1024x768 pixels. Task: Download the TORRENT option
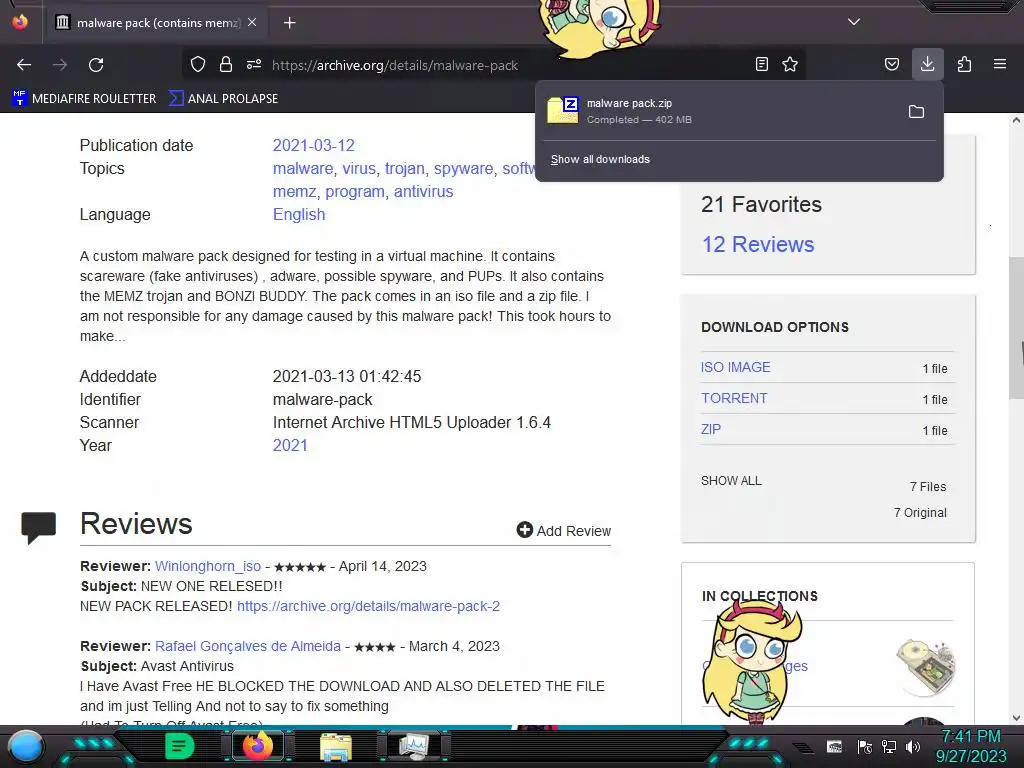coord(734,398)
